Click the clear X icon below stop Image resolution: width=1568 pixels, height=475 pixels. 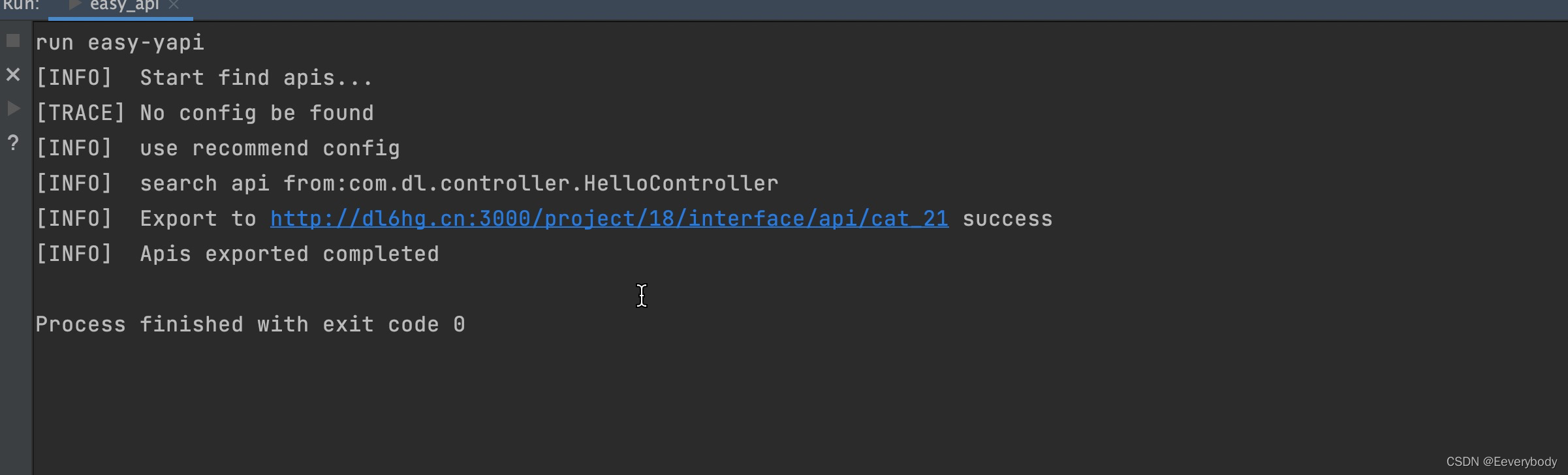click(13, 74)
